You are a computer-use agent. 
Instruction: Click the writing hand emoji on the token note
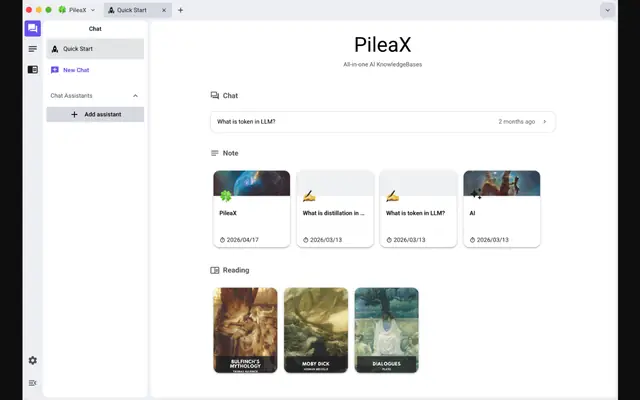coord(392,196)
